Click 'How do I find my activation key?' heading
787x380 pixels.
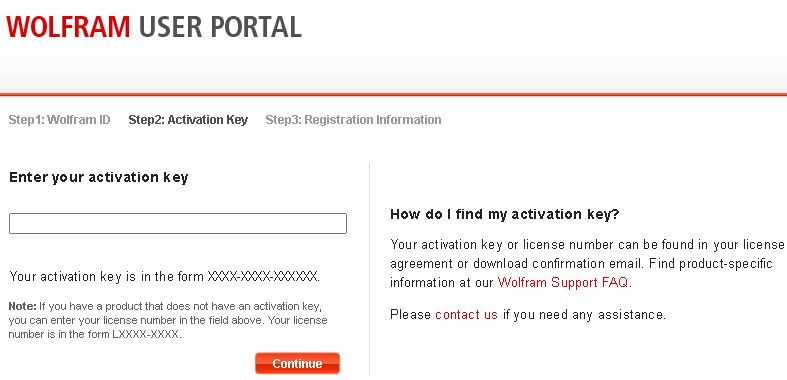click(x=505, y=215)
